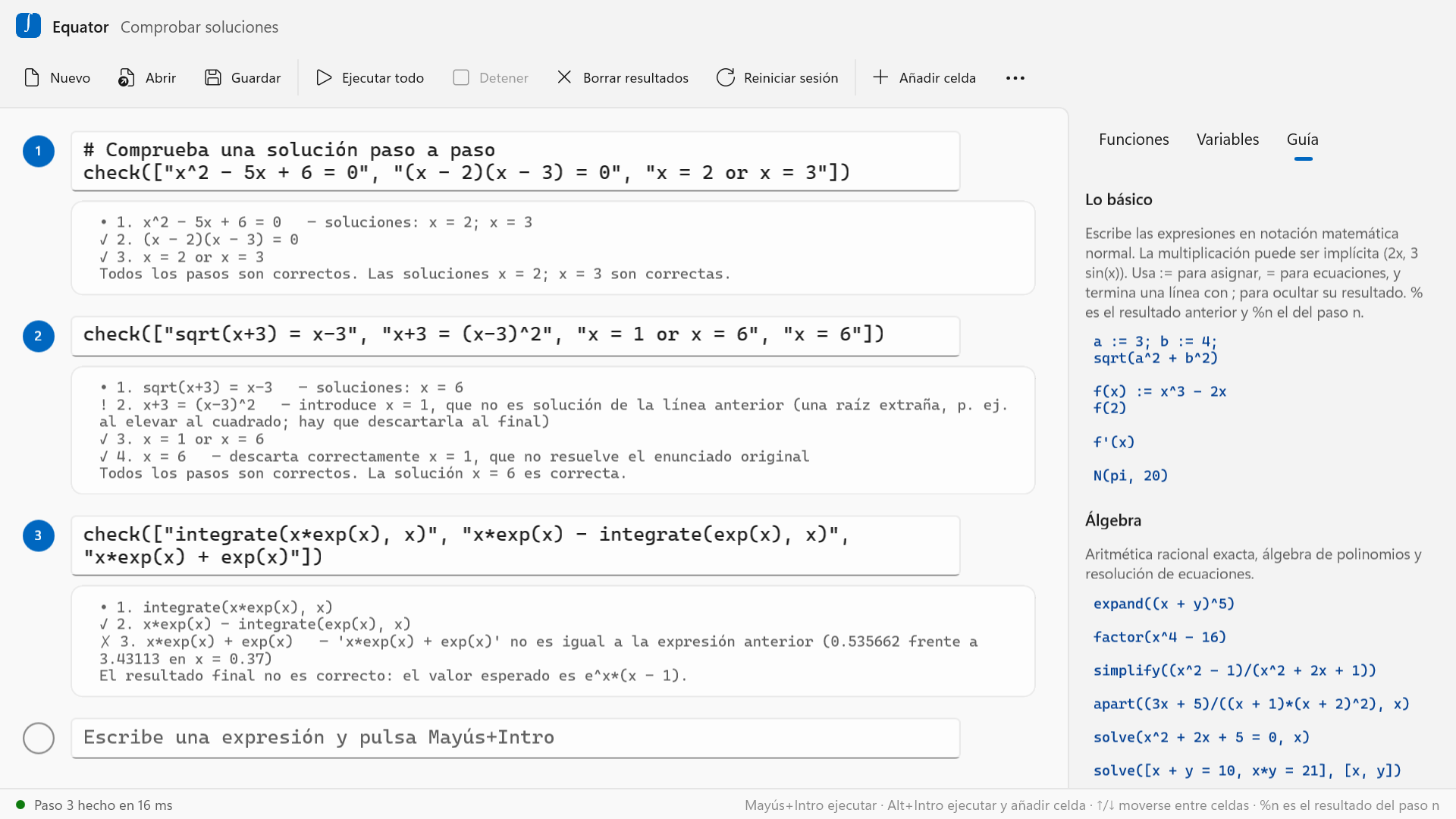
Task: Switch to the Variables tab
Action: click(1228, 140)
